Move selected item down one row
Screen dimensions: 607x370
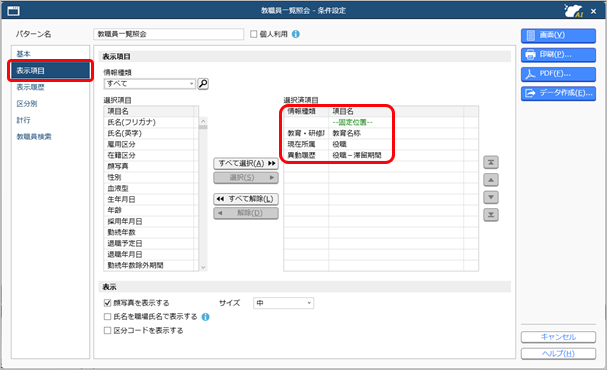490,197
